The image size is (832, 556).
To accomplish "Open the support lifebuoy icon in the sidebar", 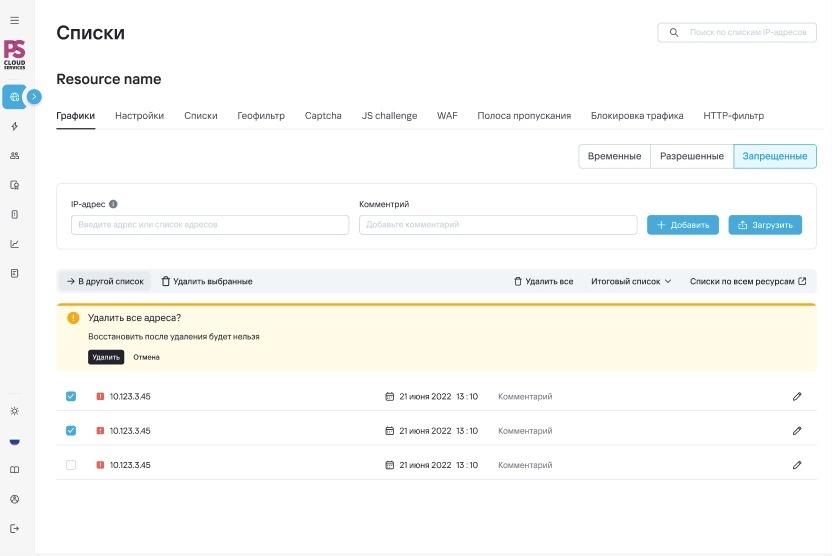I will click(15, 499).
